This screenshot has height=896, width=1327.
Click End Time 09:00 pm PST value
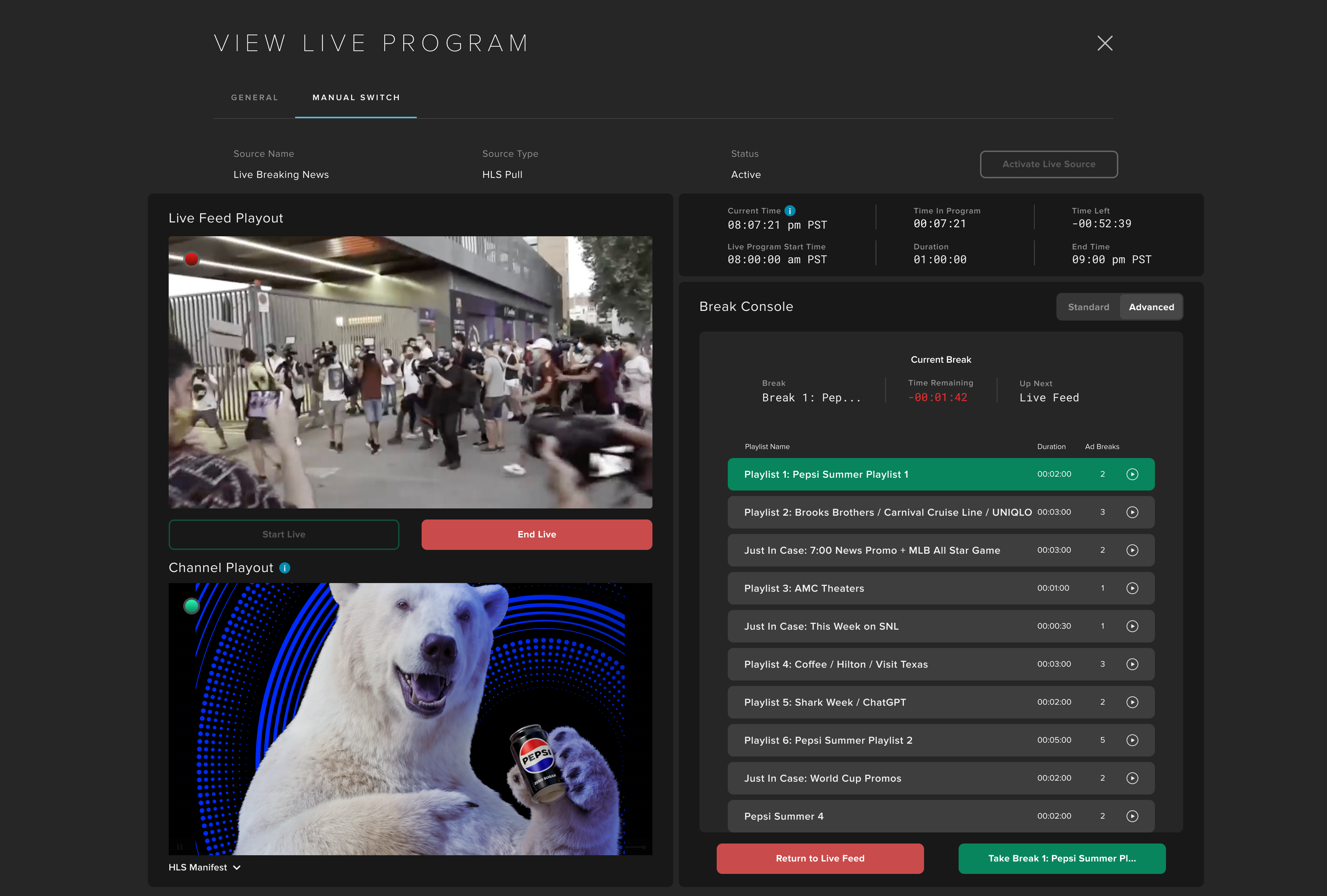(x=1111, y=260)
